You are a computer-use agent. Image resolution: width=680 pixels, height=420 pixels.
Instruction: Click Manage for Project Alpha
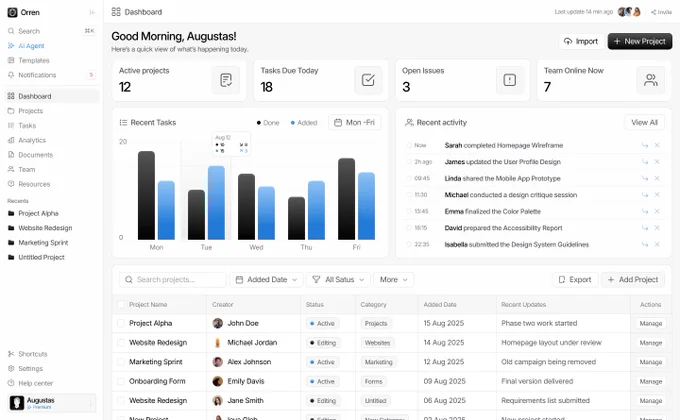[x=651, y=324]
